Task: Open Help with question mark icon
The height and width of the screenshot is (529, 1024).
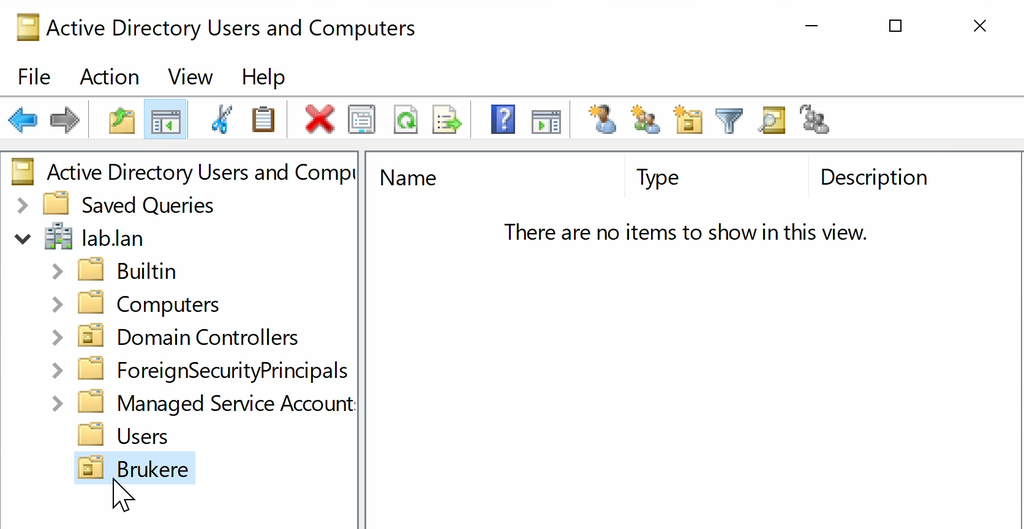Action: click(x=502, y=121)
